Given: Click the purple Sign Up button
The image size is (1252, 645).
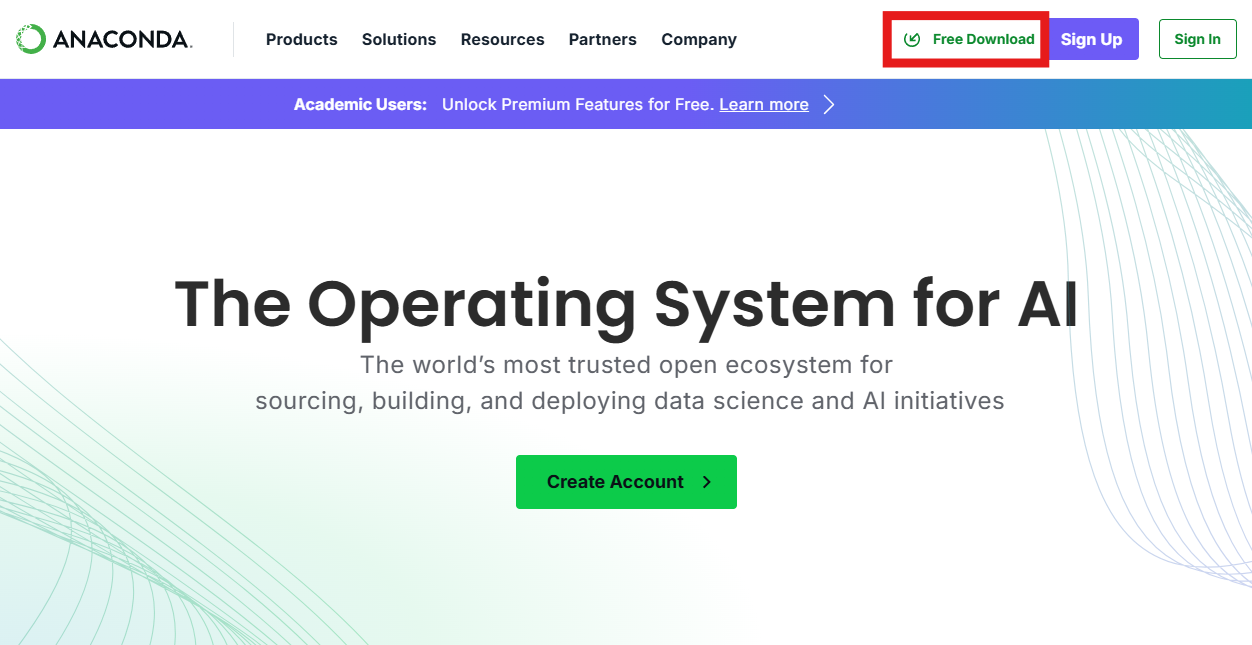Looking at the screenshot, I should [1091, 39].
